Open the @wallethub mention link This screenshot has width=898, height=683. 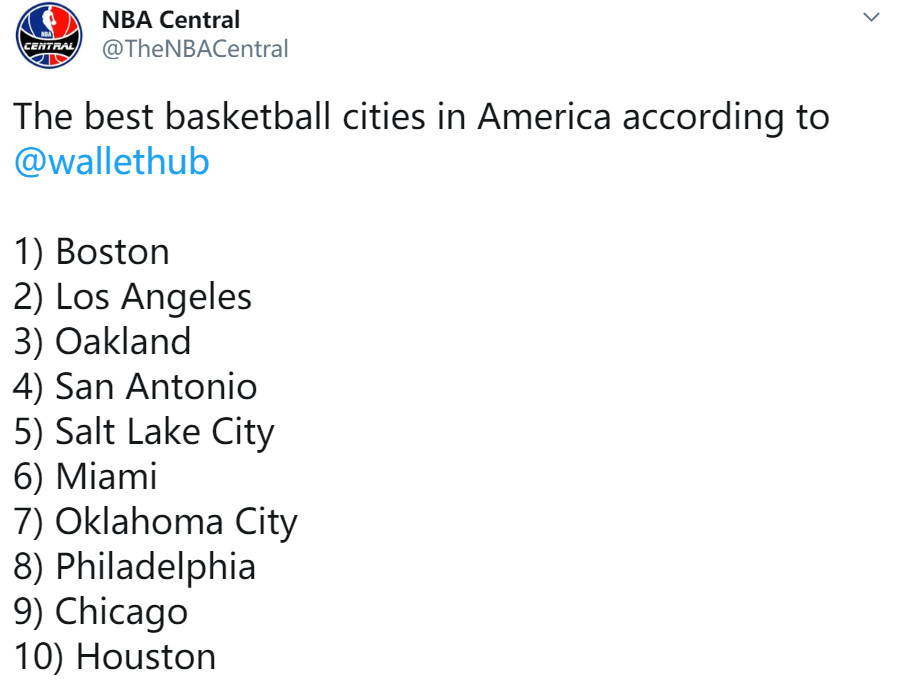pyautogui.click(x=112, y=162)
